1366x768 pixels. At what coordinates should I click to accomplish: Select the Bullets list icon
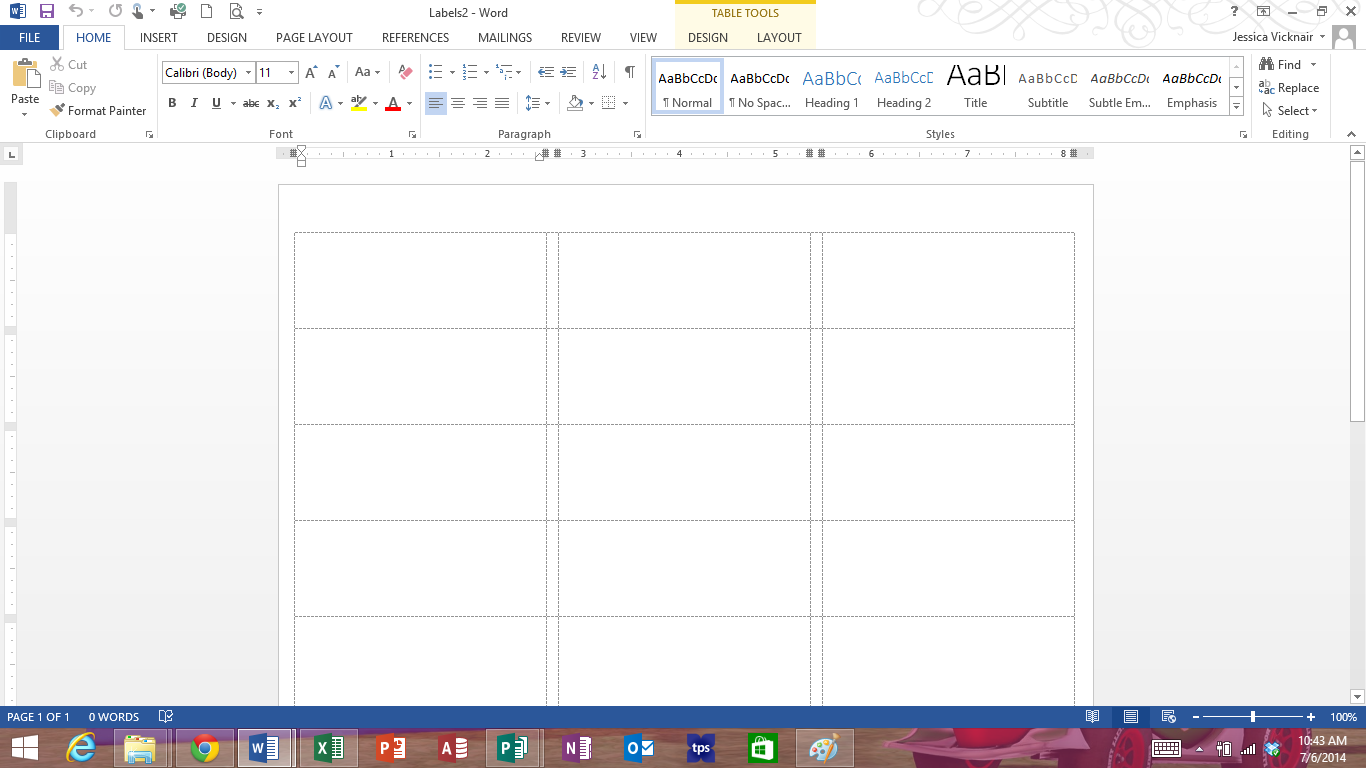434,71
